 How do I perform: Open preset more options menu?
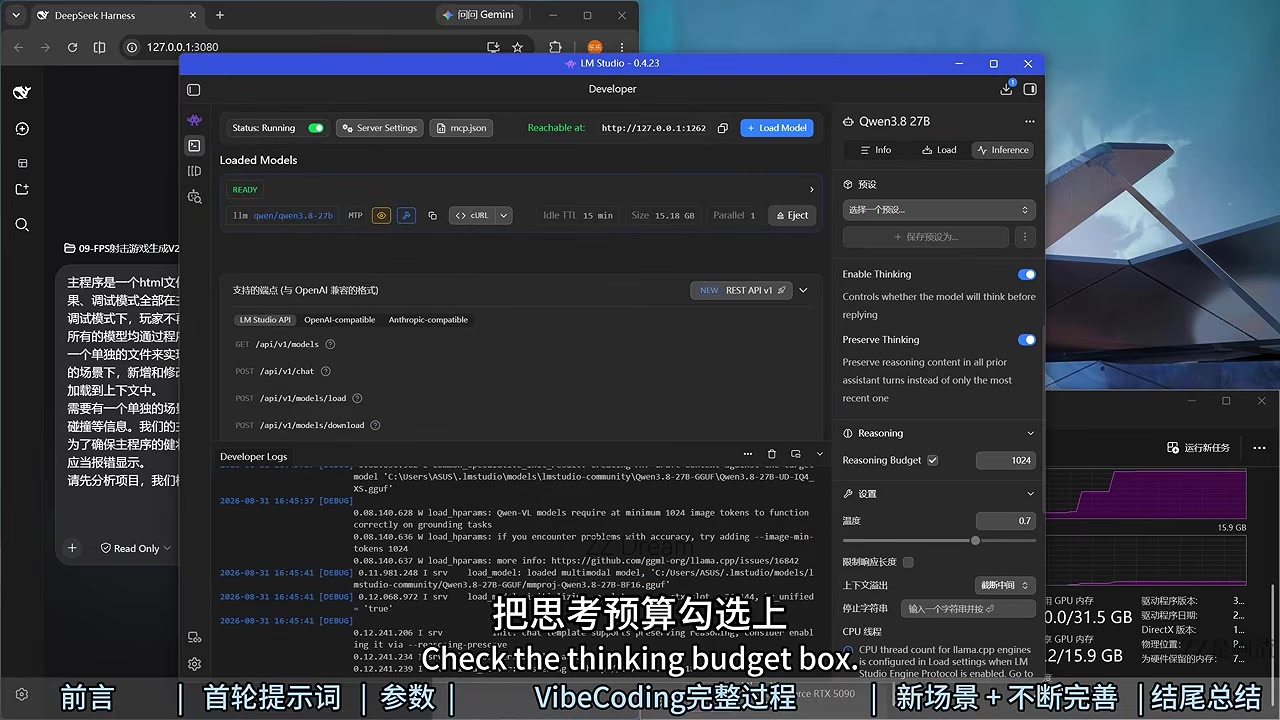tap(1024, 237)
